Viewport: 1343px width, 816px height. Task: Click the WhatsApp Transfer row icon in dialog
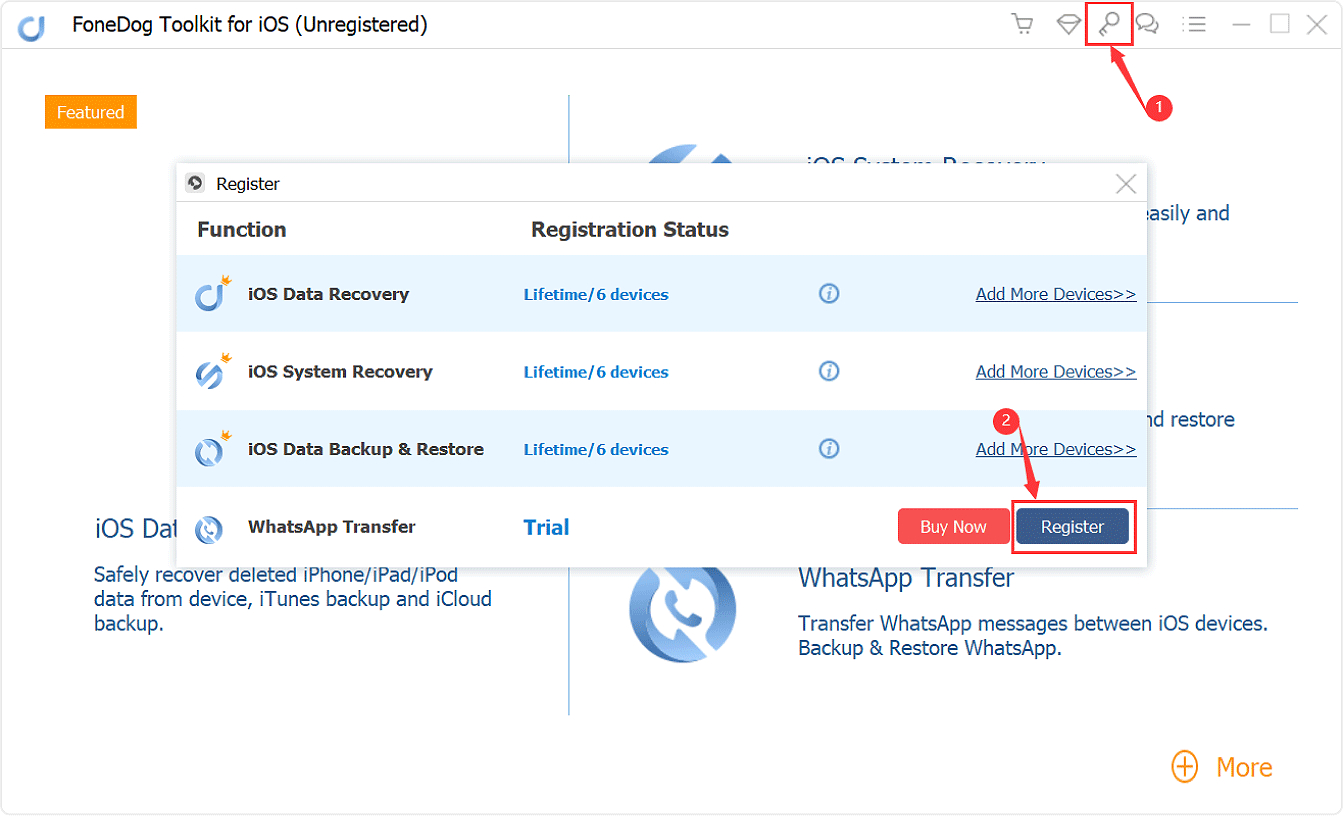209,528
